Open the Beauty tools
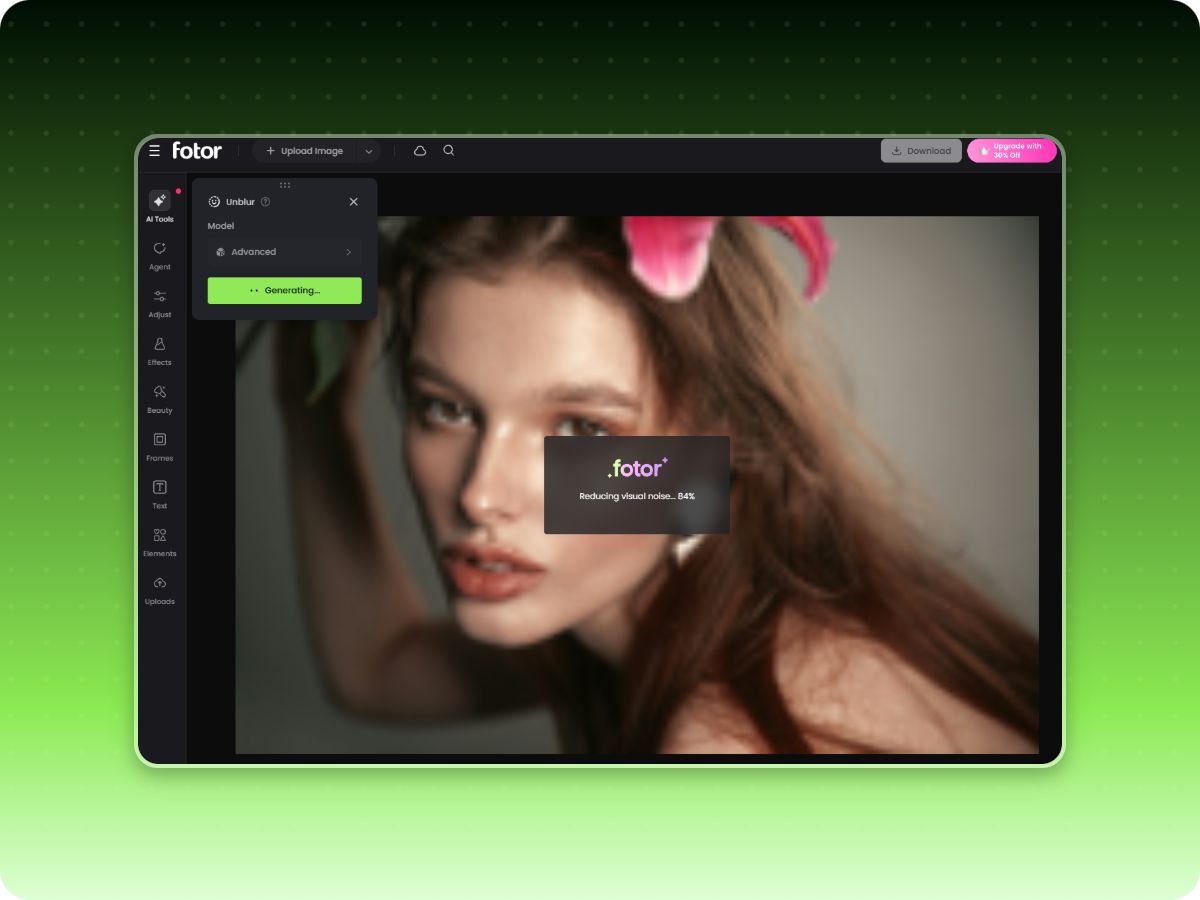The height and width of the screenshot is (900, 1200). pos(160,399)
